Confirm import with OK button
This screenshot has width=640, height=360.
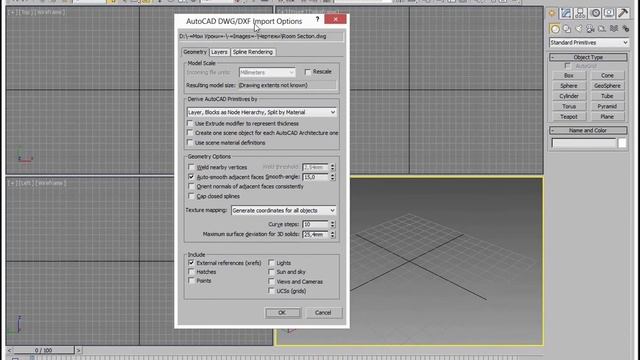tap(282, 313)
